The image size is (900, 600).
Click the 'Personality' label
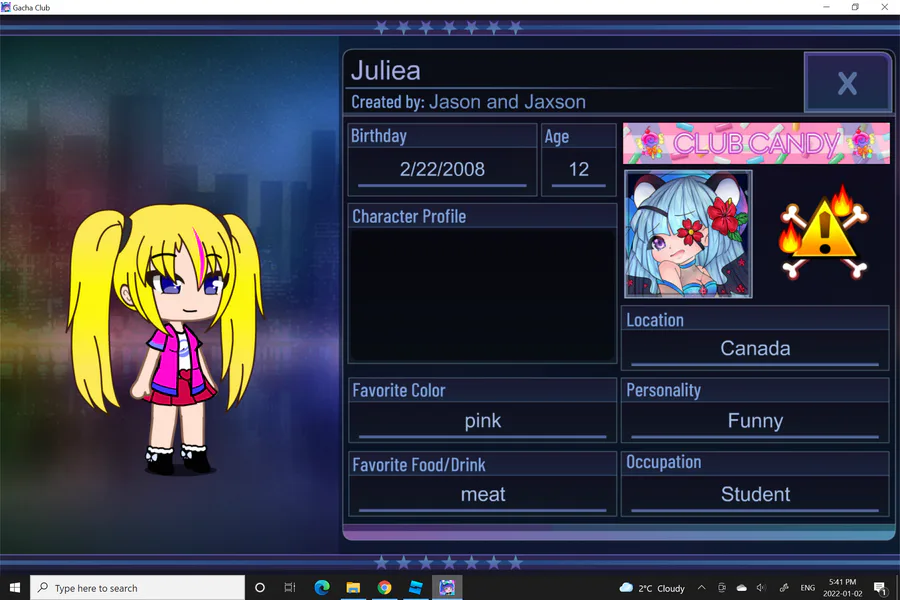pos(664,390)
